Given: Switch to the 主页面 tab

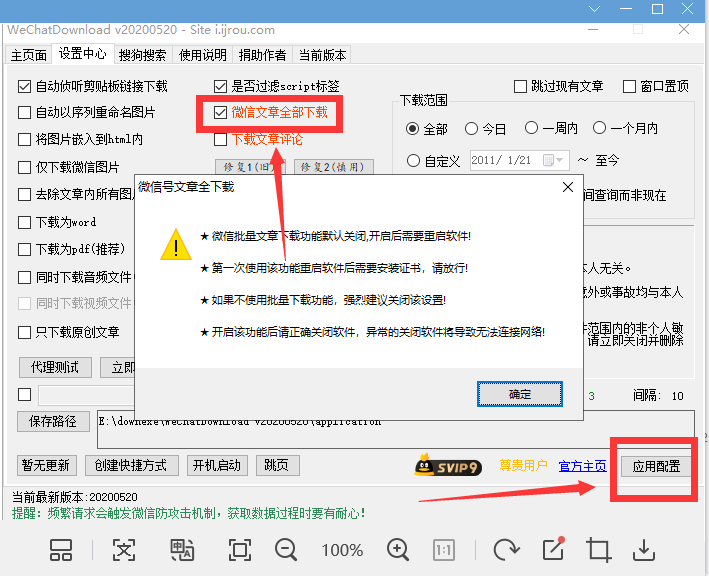Looking at the screenshot, I should tap(28, 55).
